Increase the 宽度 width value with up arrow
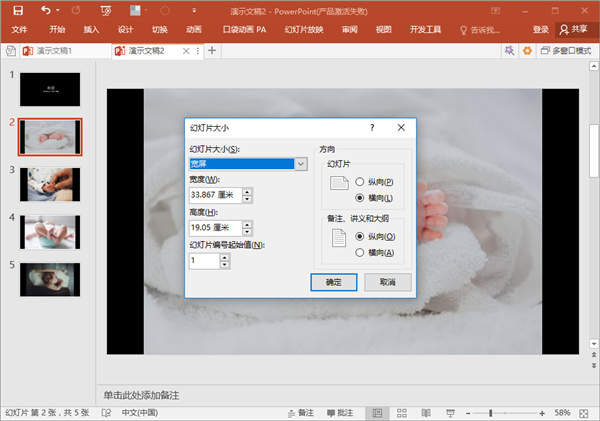The image size is (600, 421). (247, 192)
